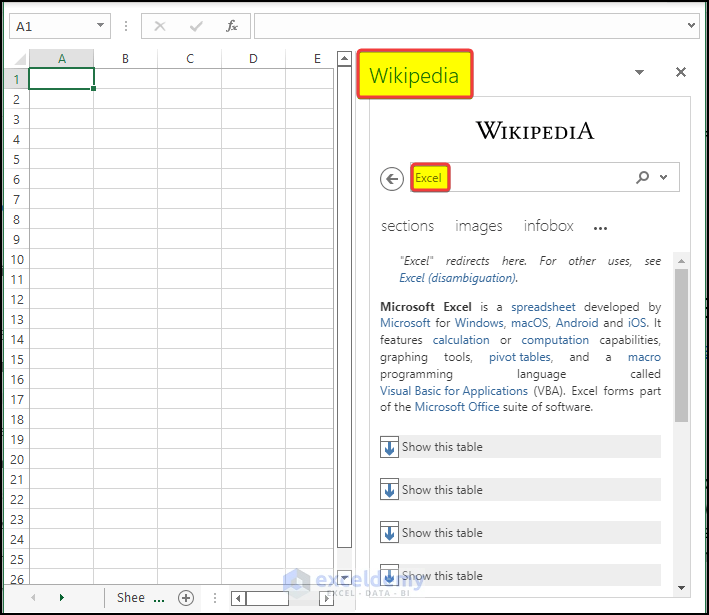Screen dimensions: 709x615
Task: Open the search history dropdown chevron
Action: click(663, 177)
